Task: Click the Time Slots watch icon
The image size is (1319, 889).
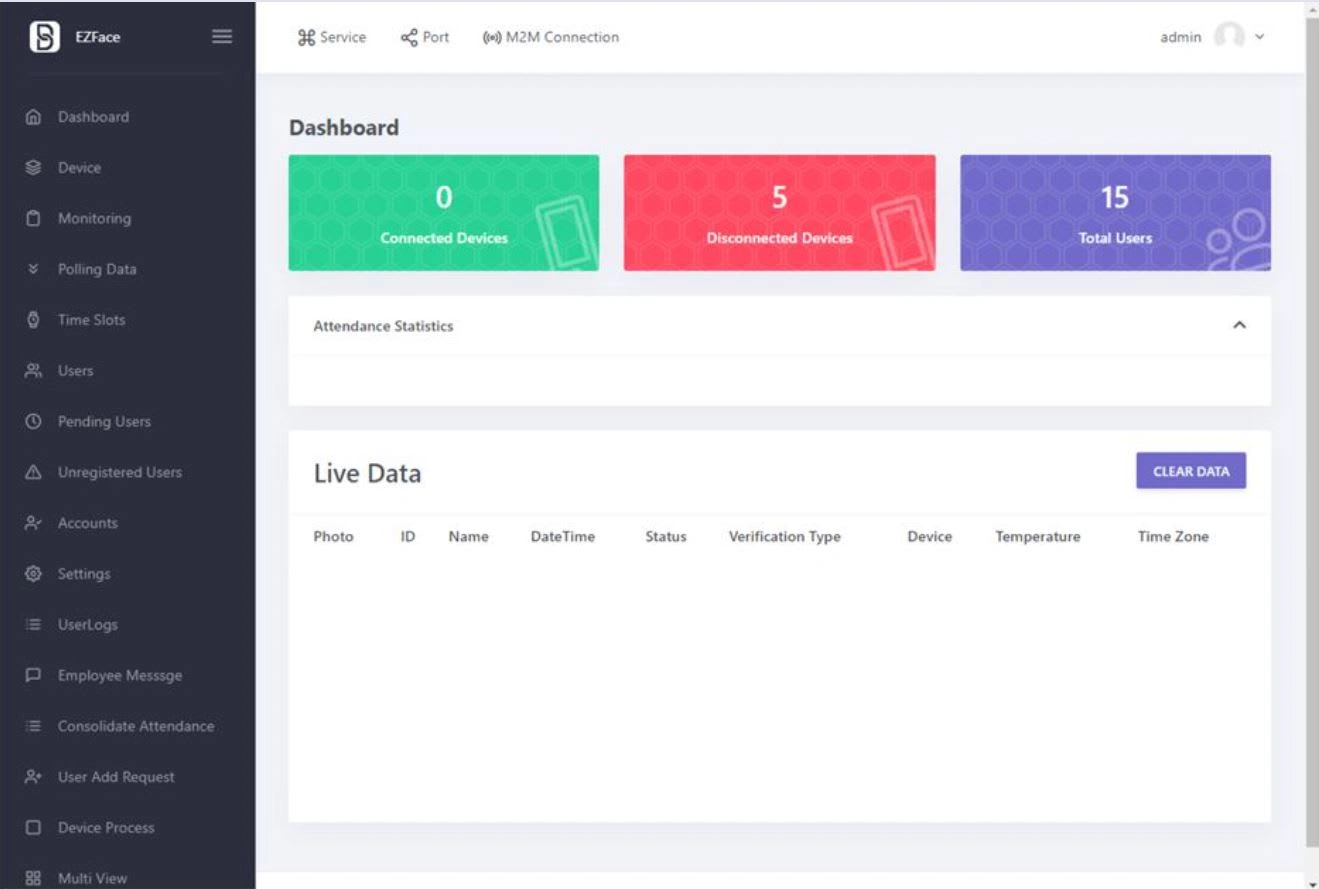Action: coord(33,320)
